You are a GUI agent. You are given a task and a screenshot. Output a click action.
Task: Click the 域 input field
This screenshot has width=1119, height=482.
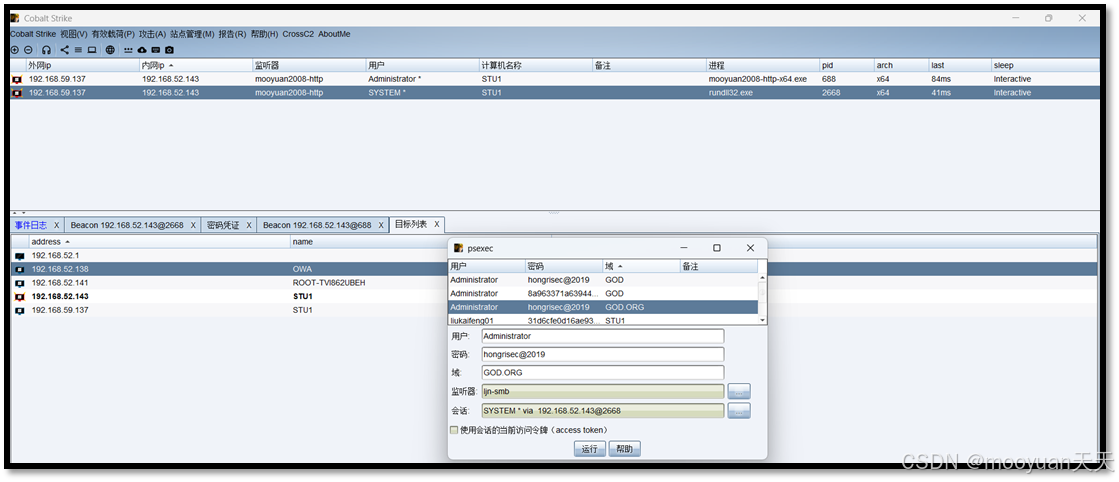point(603,373)
